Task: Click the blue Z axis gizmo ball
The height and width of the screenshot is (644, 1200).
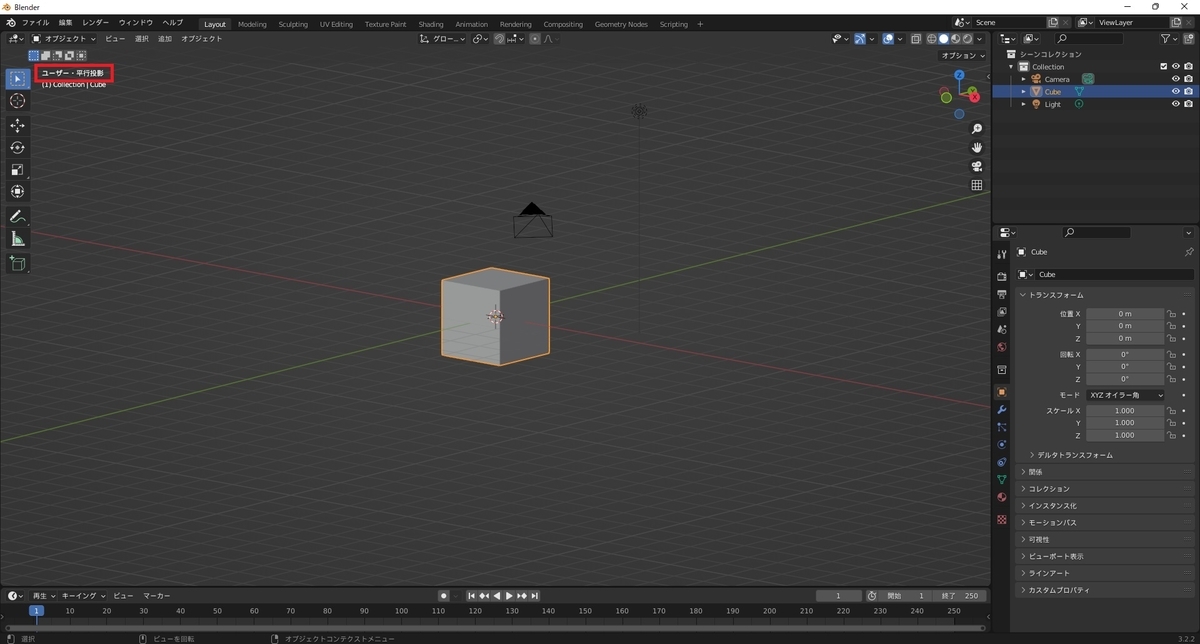Action: (959, 75)
